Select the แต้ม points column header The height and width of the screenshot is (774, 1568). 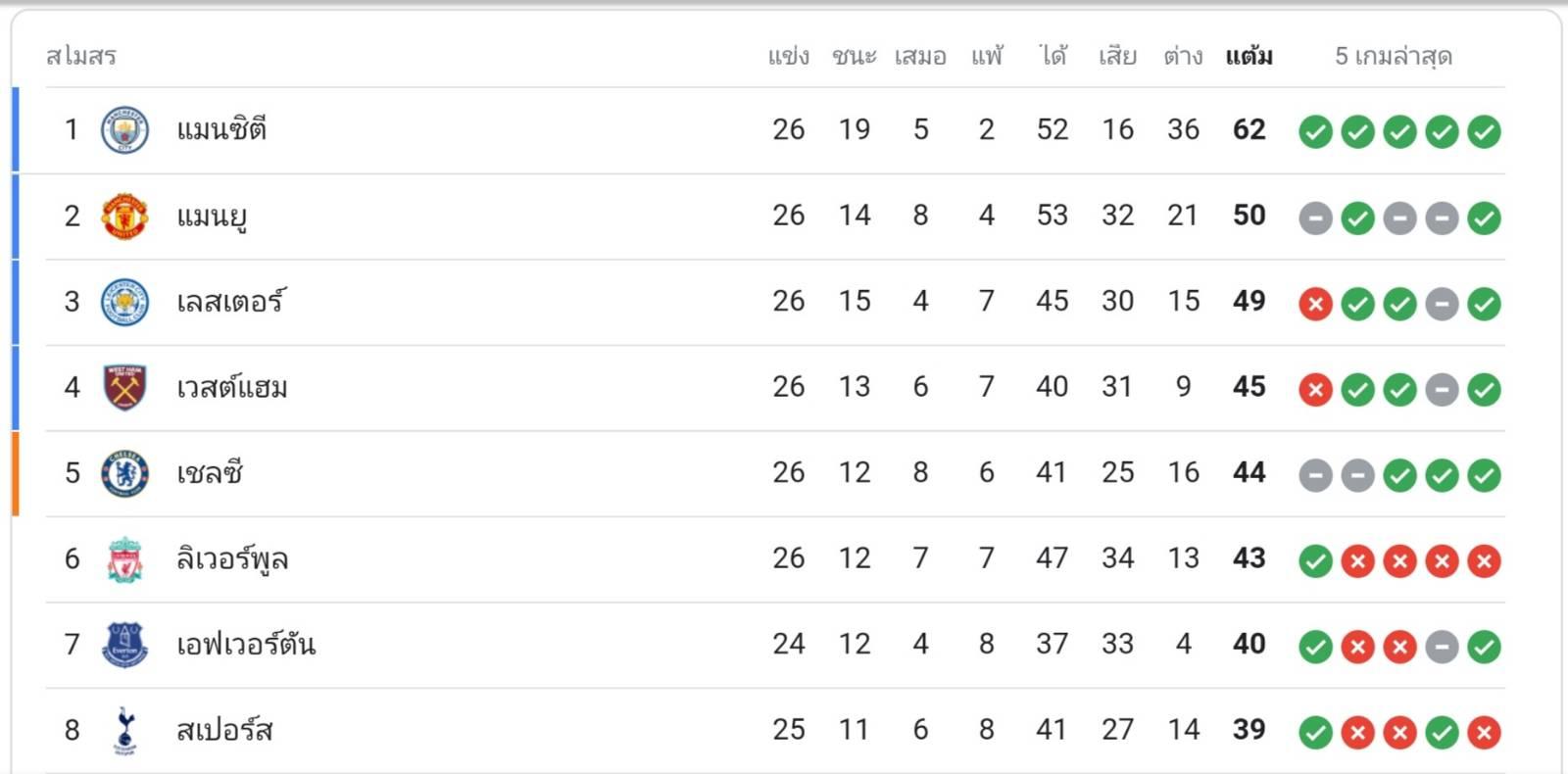point(1249,56)
